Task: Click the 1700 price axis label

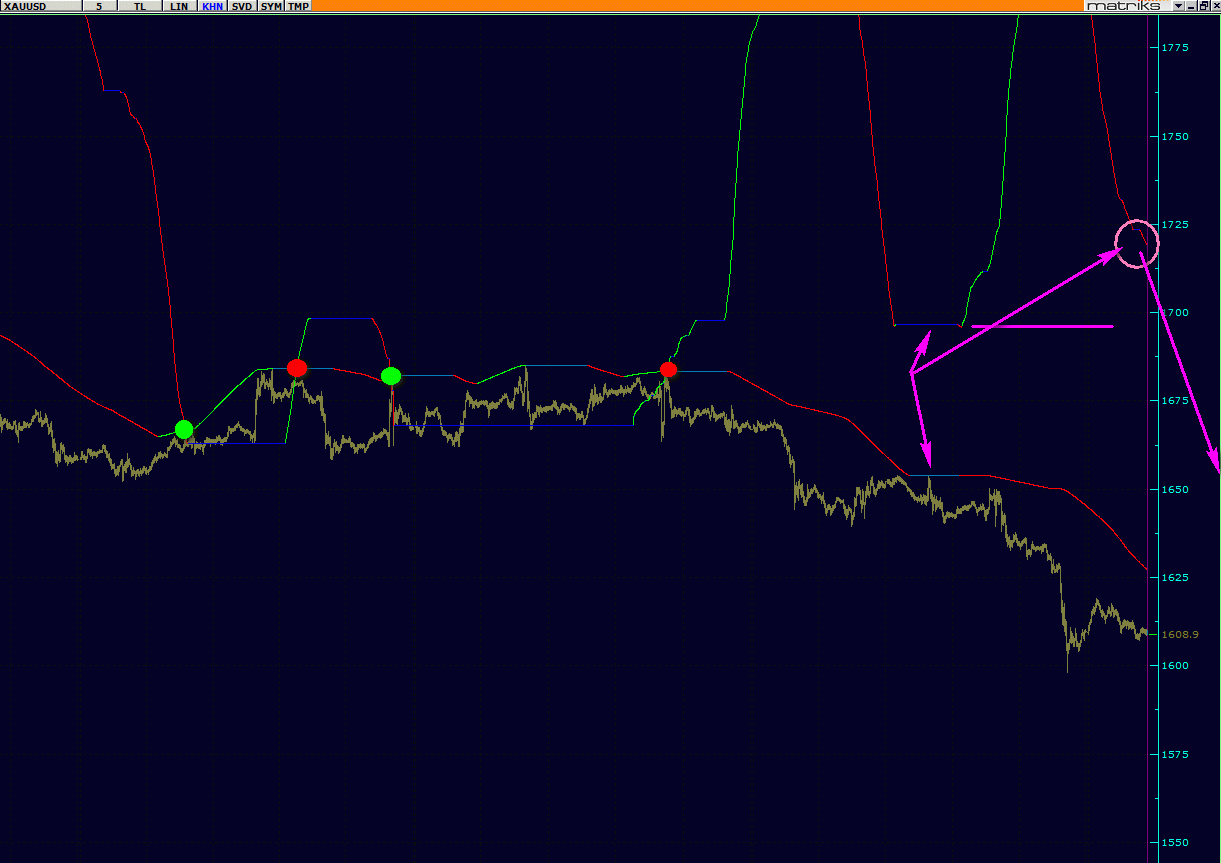Action: point(1175,312)
